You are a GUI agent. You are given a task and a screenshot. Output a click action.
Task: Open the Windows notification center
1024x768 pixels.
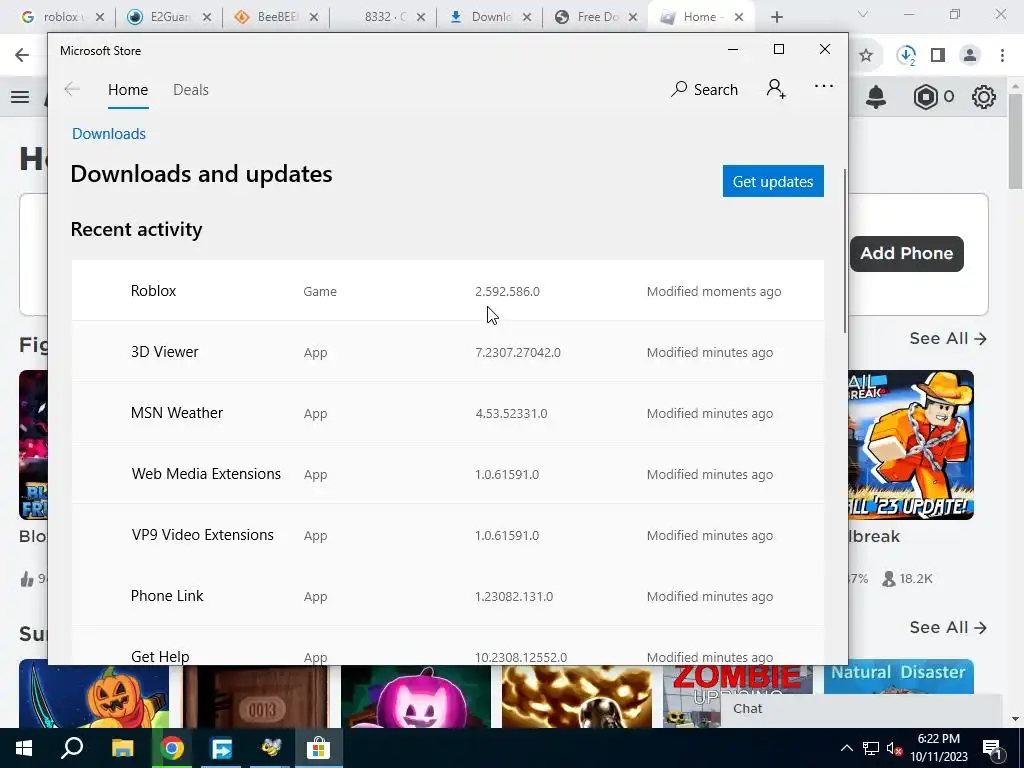pyautogui.click(x=992, y=750)
